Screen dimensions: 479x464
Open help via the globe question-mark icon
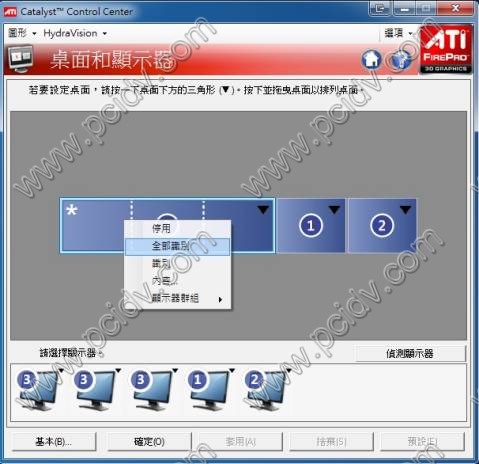[x=401, y=60]
